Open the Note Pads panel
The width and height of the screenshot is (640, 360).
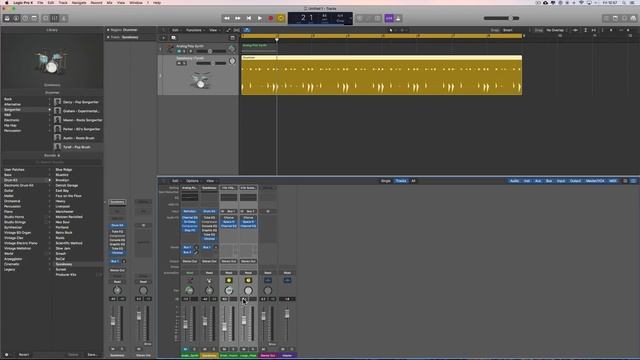(616, 18)
